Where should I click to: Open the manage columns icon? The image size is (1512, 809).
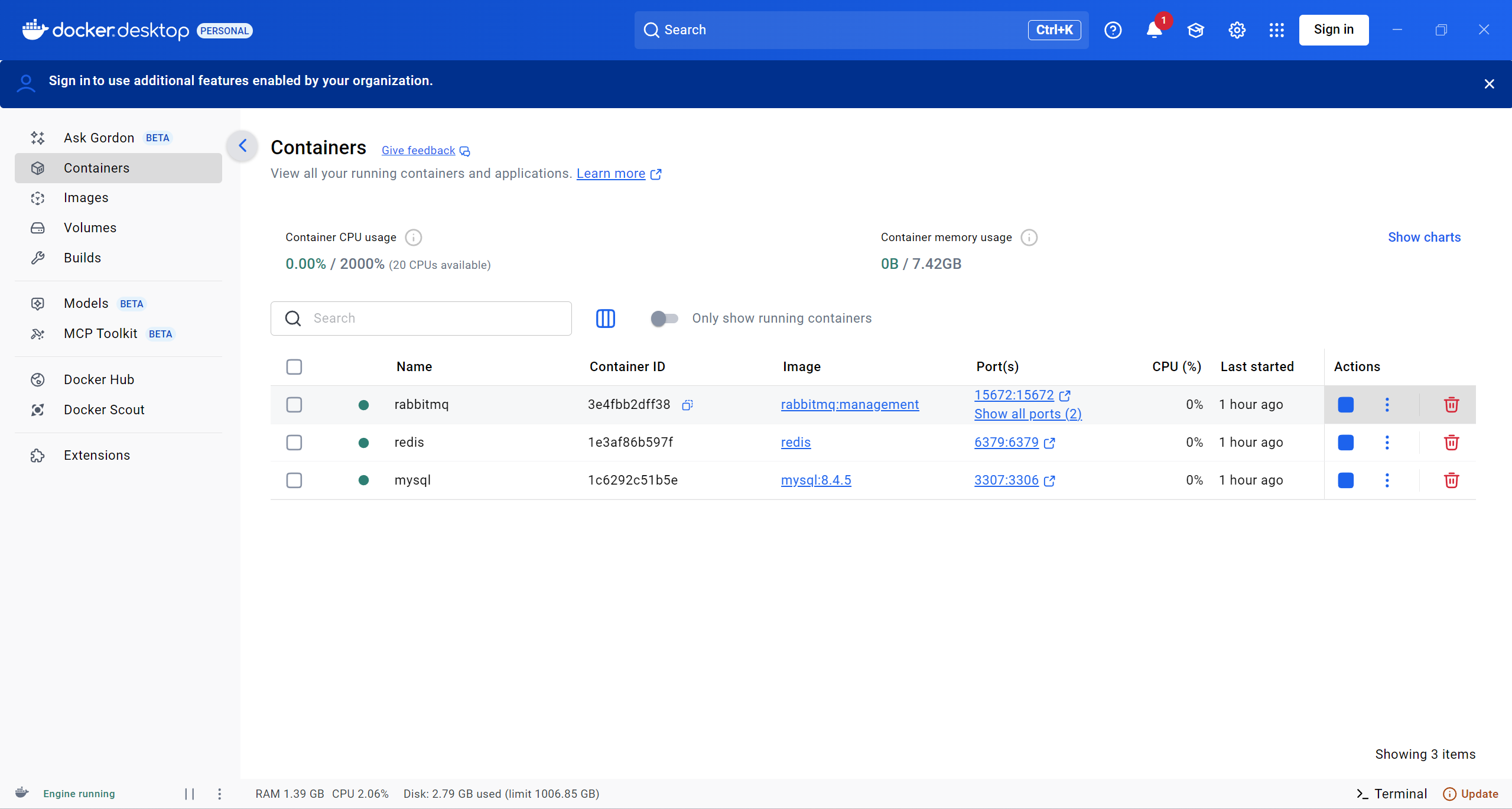605,319
